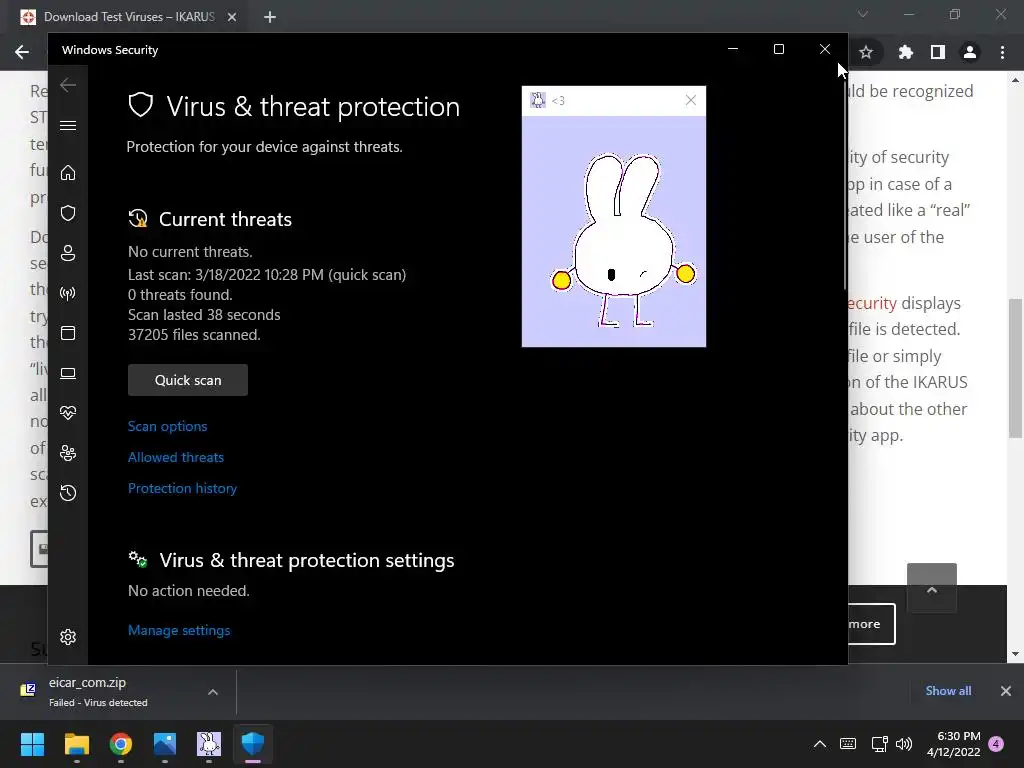Open Manage settings link
The image size is (1024, 768).
point(179,630)
